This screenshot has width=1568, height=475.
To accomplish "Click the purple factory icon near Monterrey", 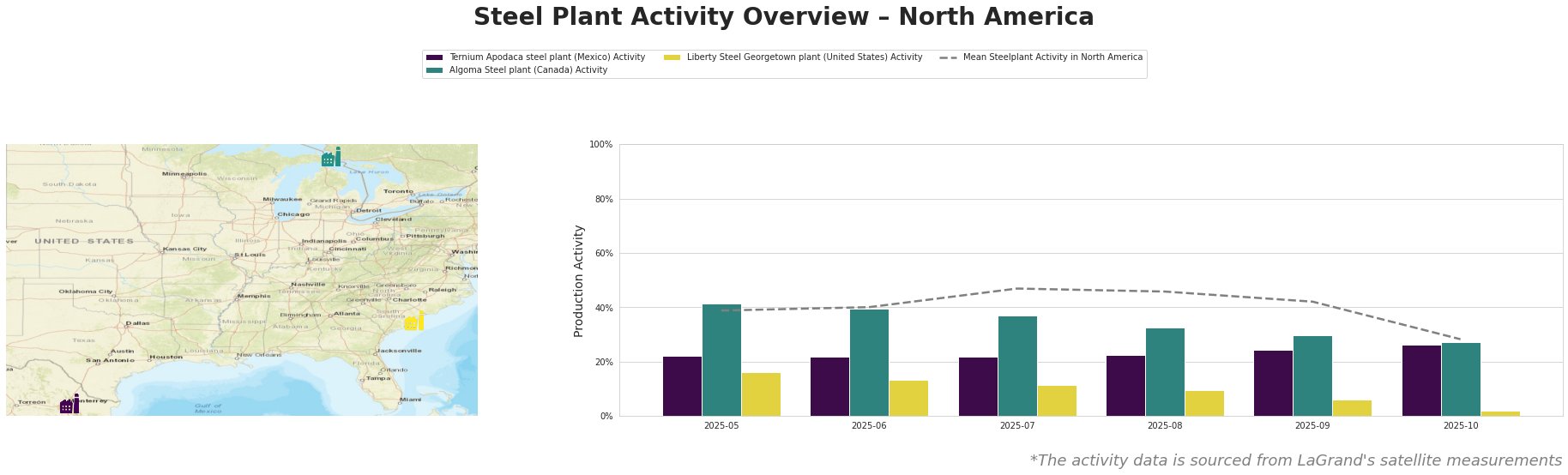I will [x=69, y=405].
